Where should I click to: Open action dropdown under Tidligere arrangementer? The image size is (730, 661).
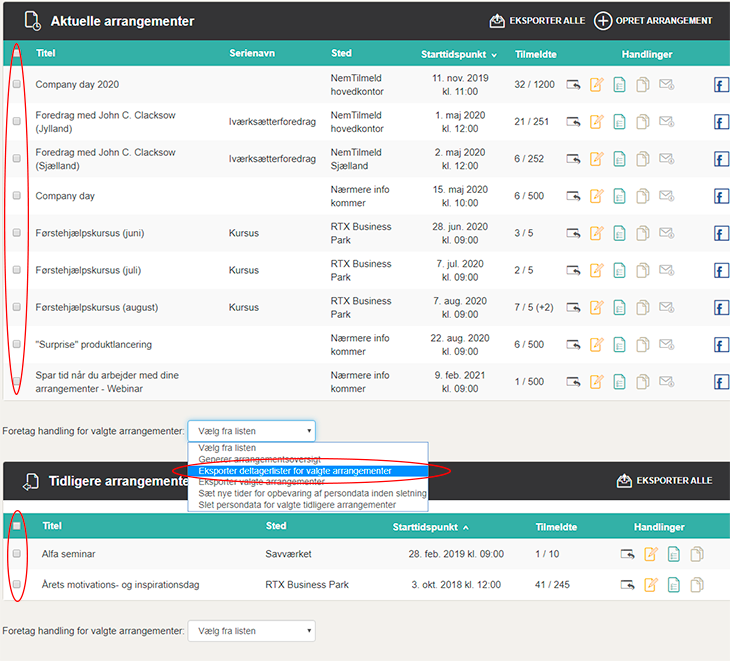(x=251, y=631)
